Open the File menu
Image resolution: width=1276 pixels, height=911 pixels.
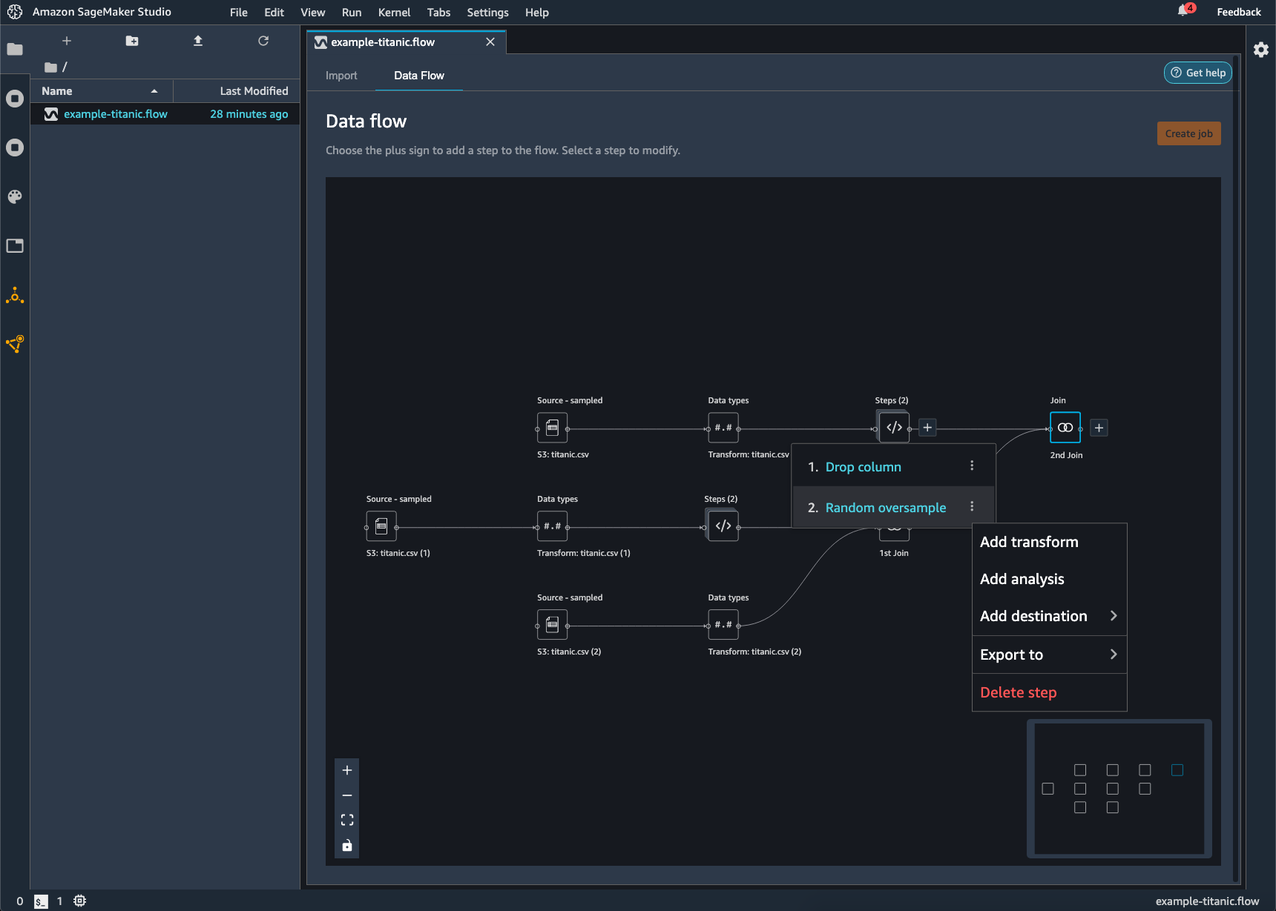click(x=238, y=12)
